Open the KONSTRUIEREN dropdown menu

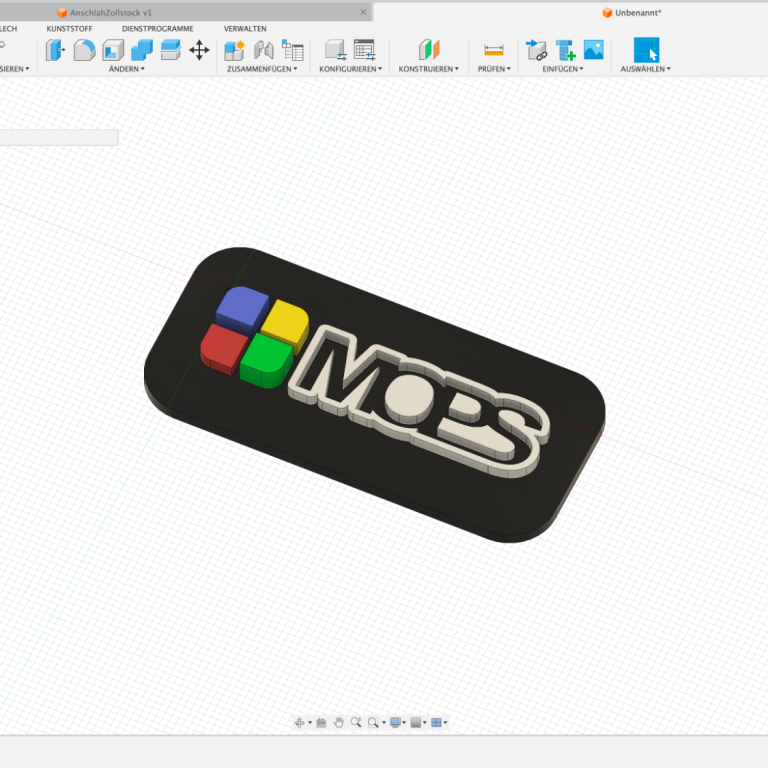click(x=429, y=69)
